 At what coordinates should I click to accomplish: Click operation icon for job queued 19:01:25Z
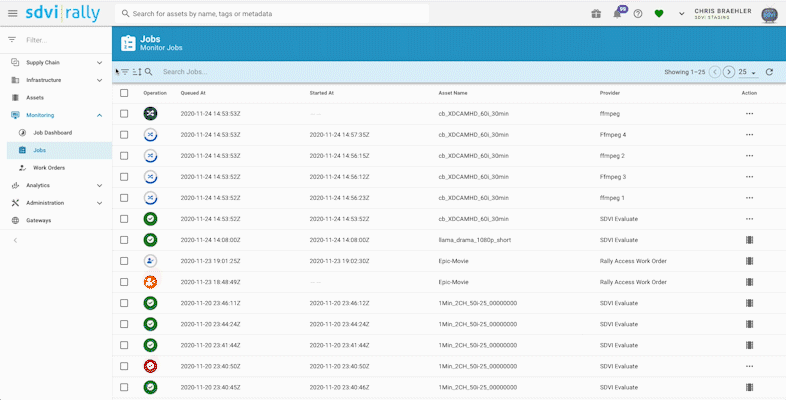pos(150,261)
